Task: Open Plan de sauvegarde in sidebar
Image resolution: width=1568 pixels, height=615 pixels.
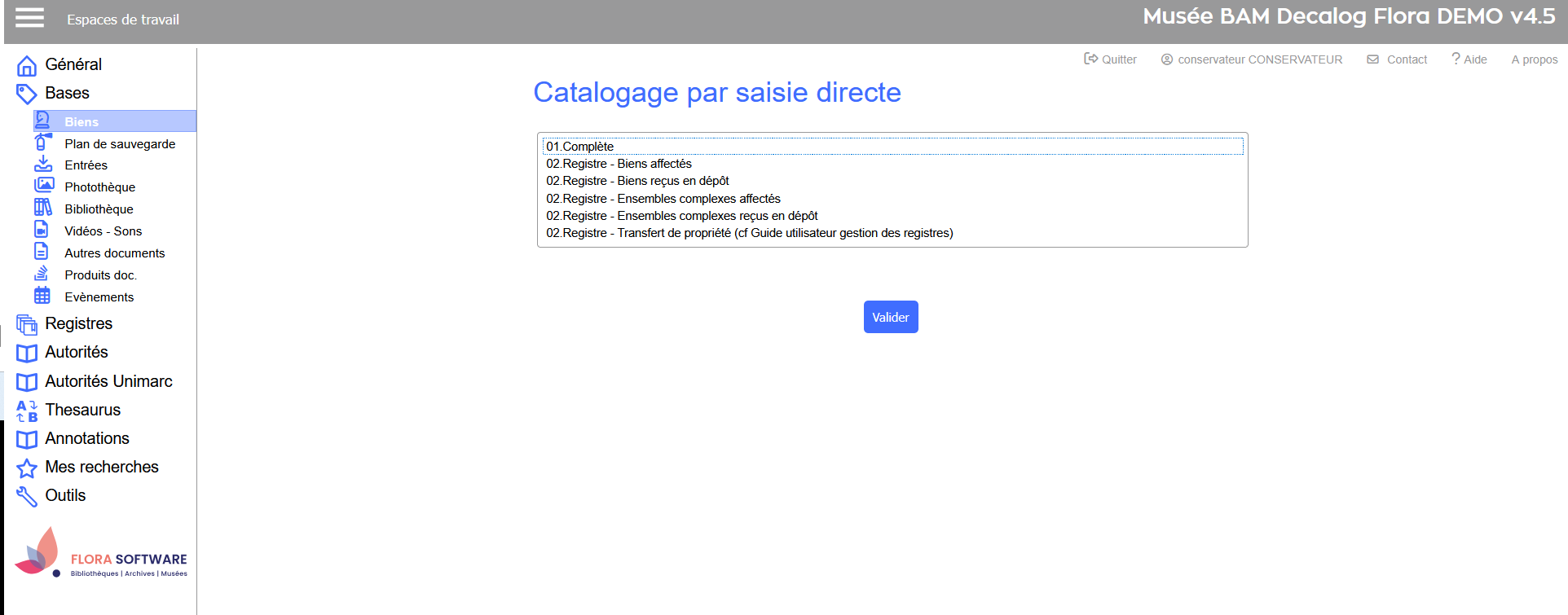Action: point(120,143)
